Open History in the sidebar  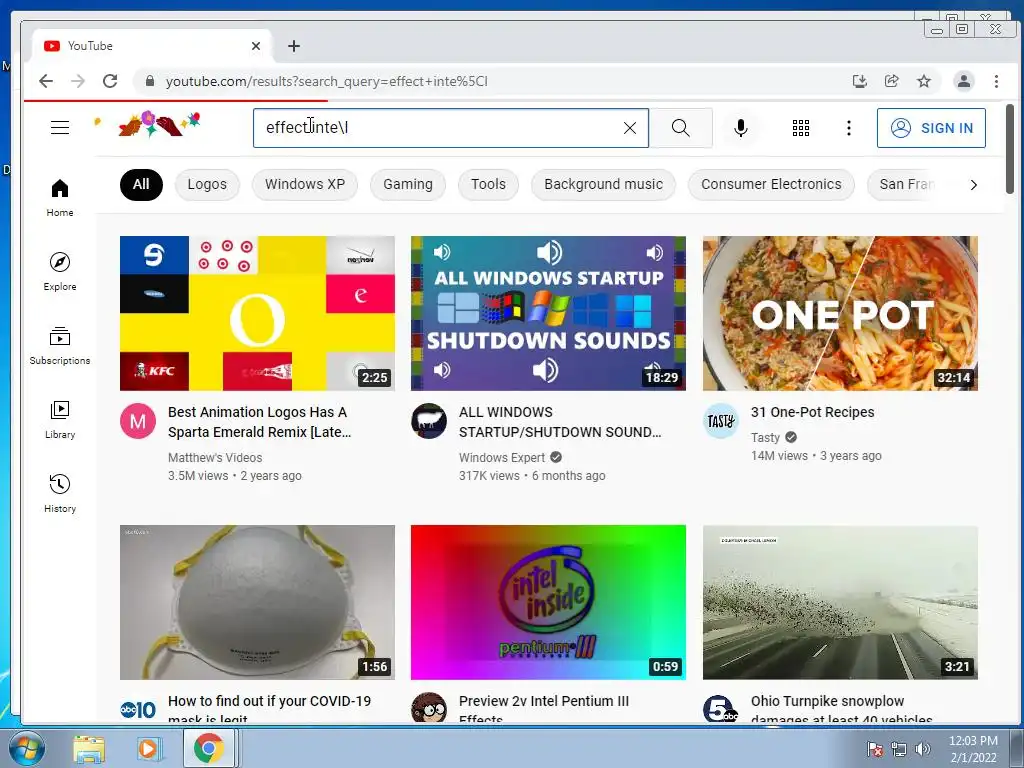(x=59, y=492)
